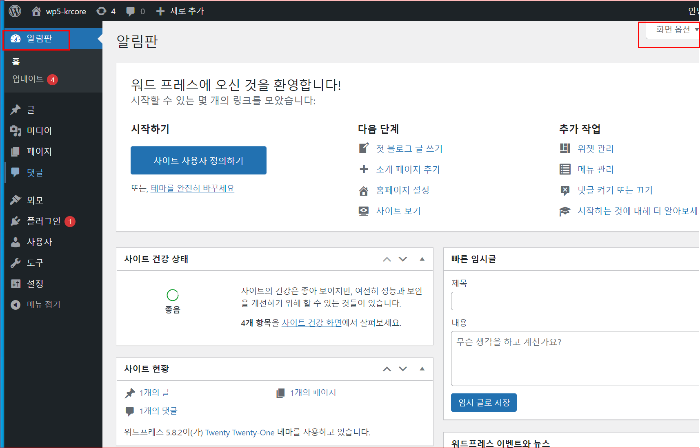Click 사이트 사용자 정의하기 button

(x=199, y=160)
